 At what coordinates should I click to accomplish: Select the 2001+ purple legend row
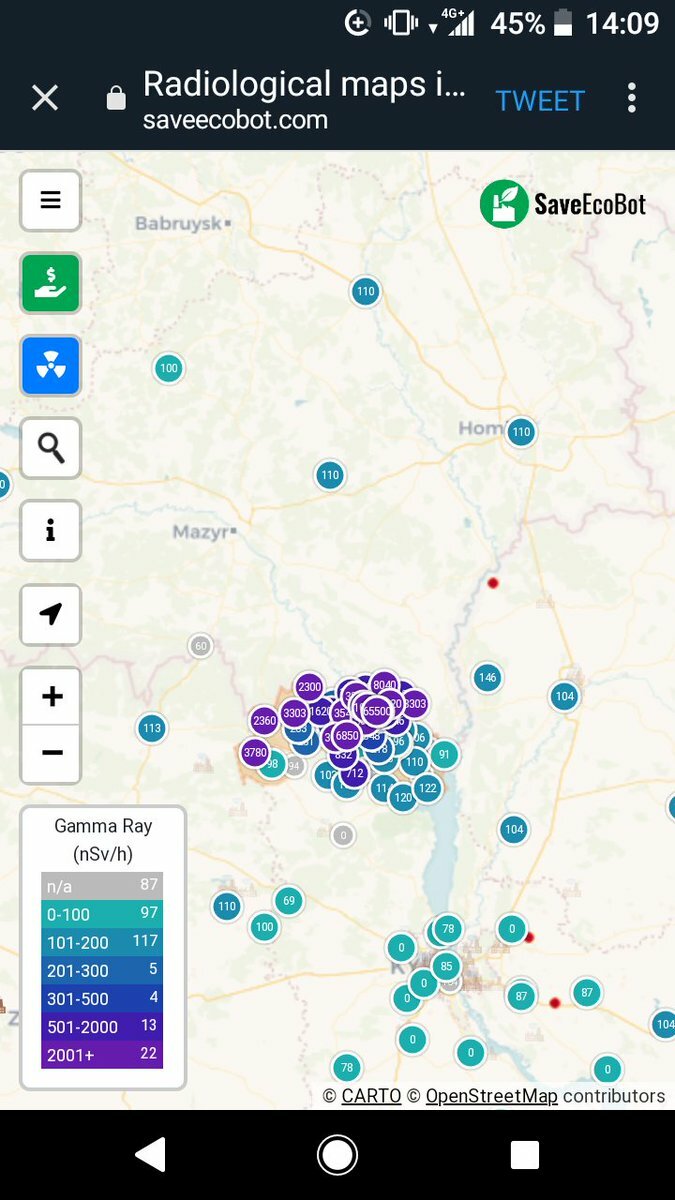point(102,1054)
